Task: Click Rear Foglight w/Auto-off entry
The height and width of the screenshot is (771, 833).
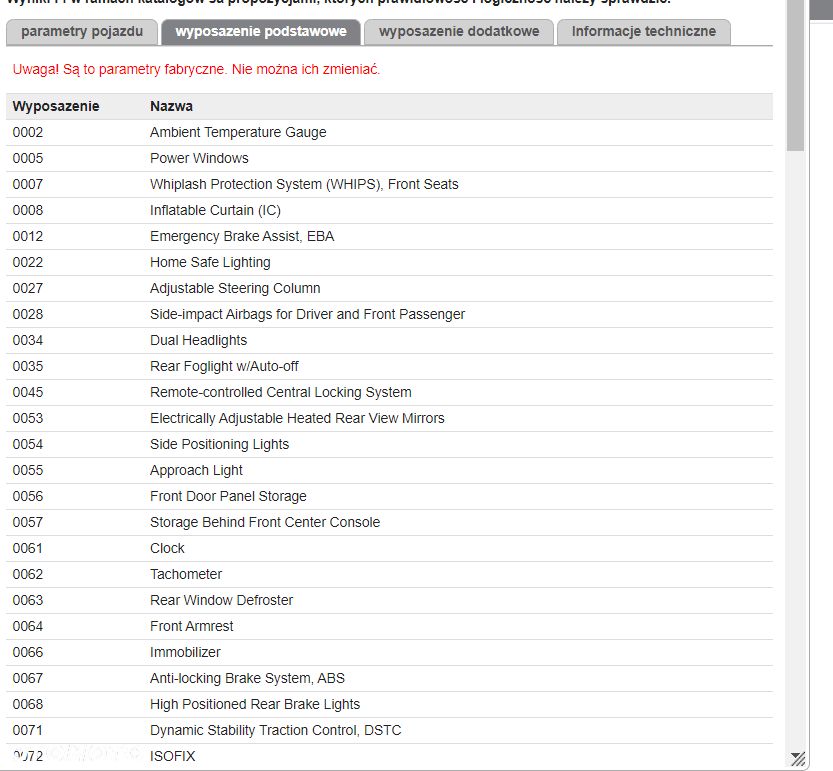Action: pyautogui.click(x=224, y=367)
